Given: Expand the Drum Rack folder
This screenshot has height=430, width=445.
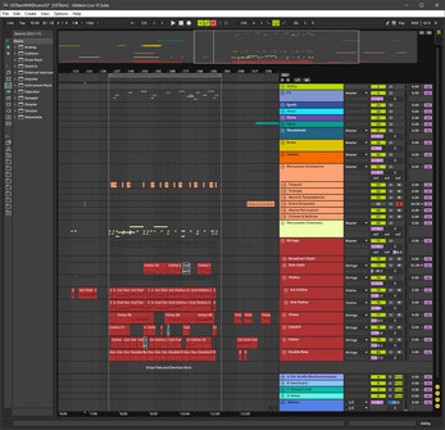Looking at the screenshot, I should pyautogui.click(x=15, y=60).
